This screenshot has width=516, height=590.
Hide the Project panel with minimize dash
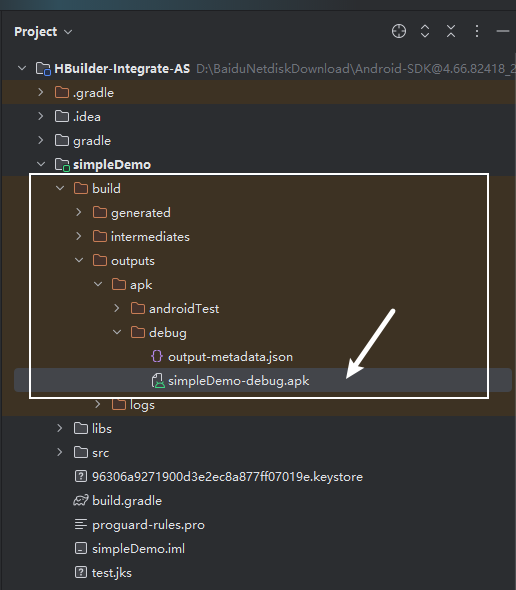503,31
